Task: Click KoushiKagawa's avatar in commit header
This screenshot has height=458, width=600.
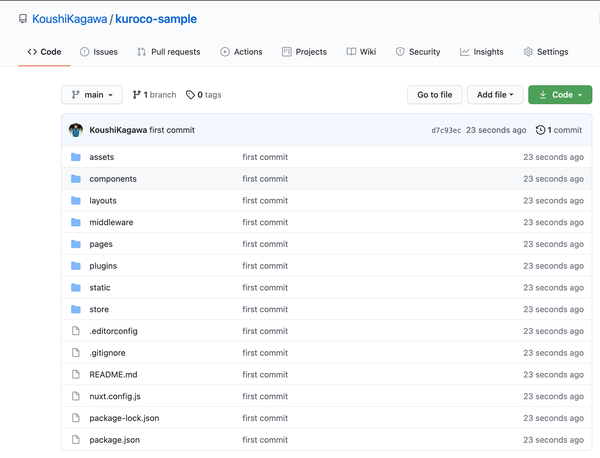Action: [x=76, y=130]
